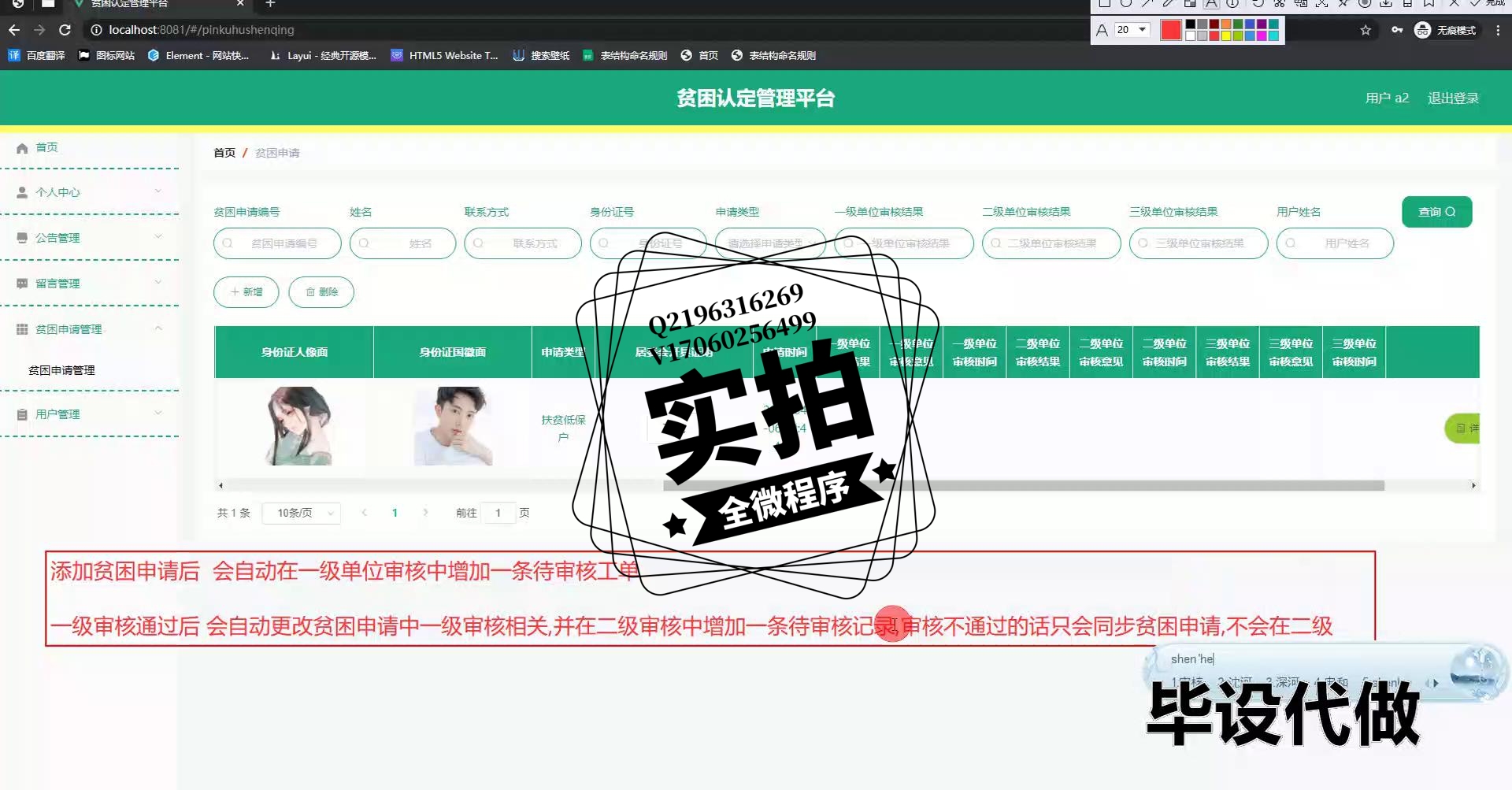
Task: Open the Element bookmark
Action: click(x=198, y=55)
